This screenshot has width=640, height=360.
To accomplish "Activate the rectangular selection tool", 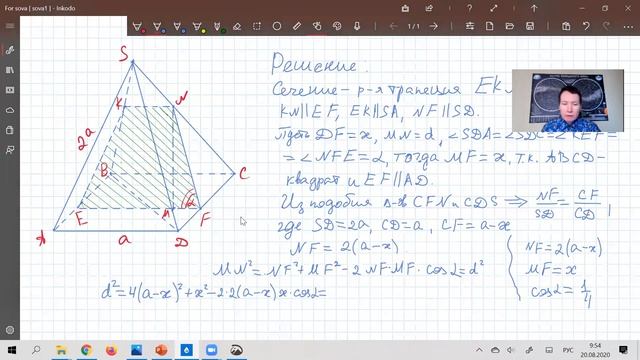I will [x=257, y=27].
